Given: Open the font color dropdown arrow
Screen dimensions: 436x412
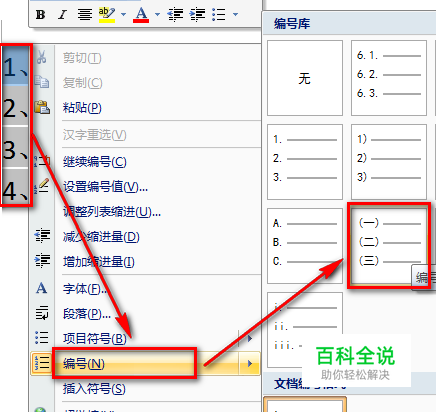Looking at the screenshot, I should click(157, 14).
